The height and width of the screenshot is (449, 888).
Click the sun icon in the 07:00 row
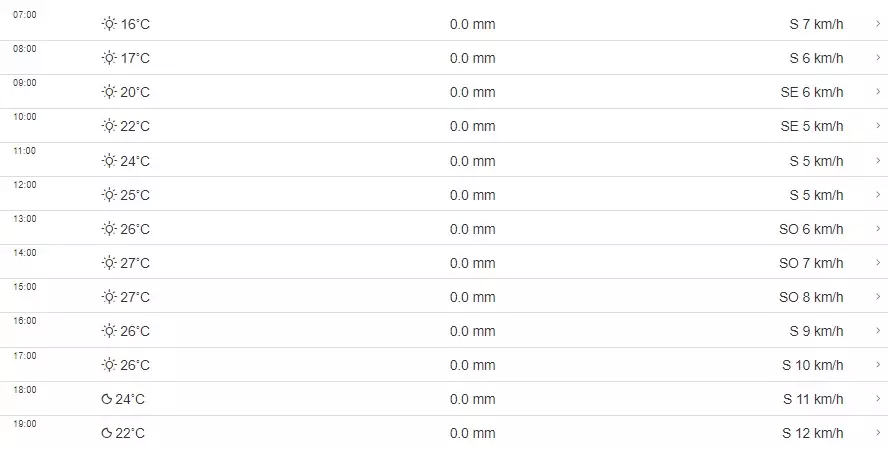click(x=109, y=24)
